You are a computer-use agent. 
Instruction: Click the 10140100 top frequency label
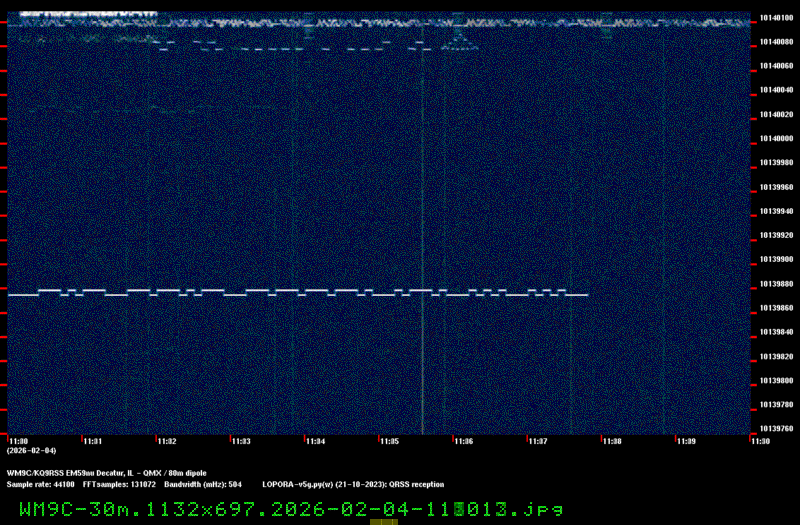click(x=775, y=18)
